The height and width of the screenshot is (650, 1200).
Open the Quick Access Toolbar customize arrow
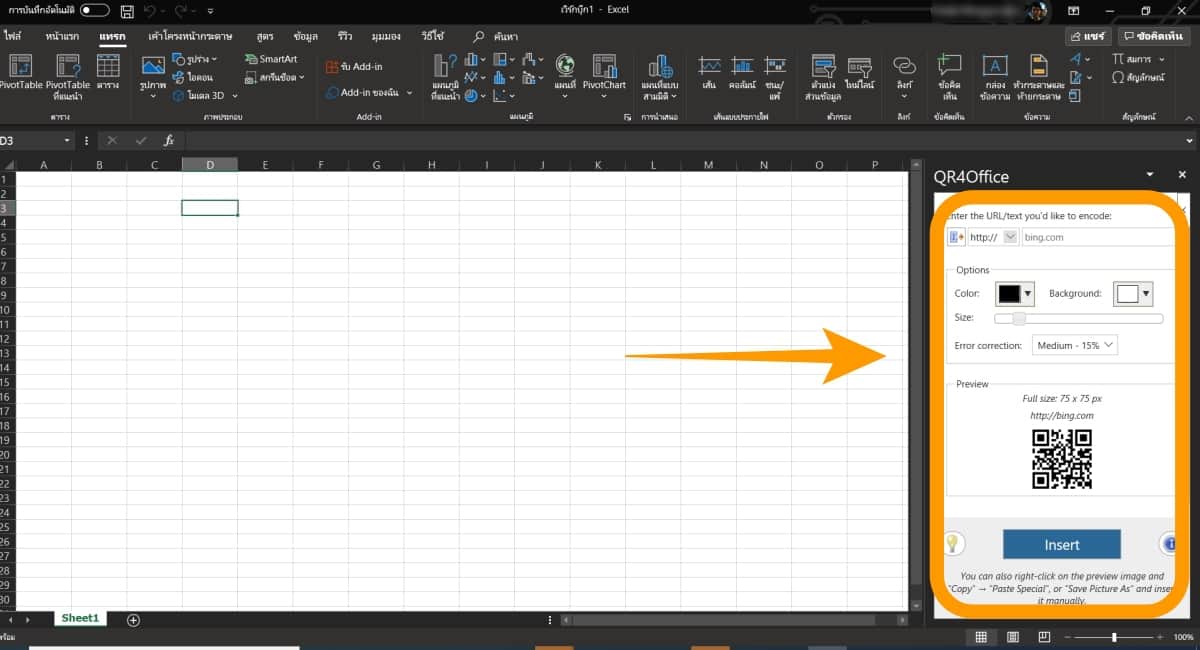click(209, 12)
